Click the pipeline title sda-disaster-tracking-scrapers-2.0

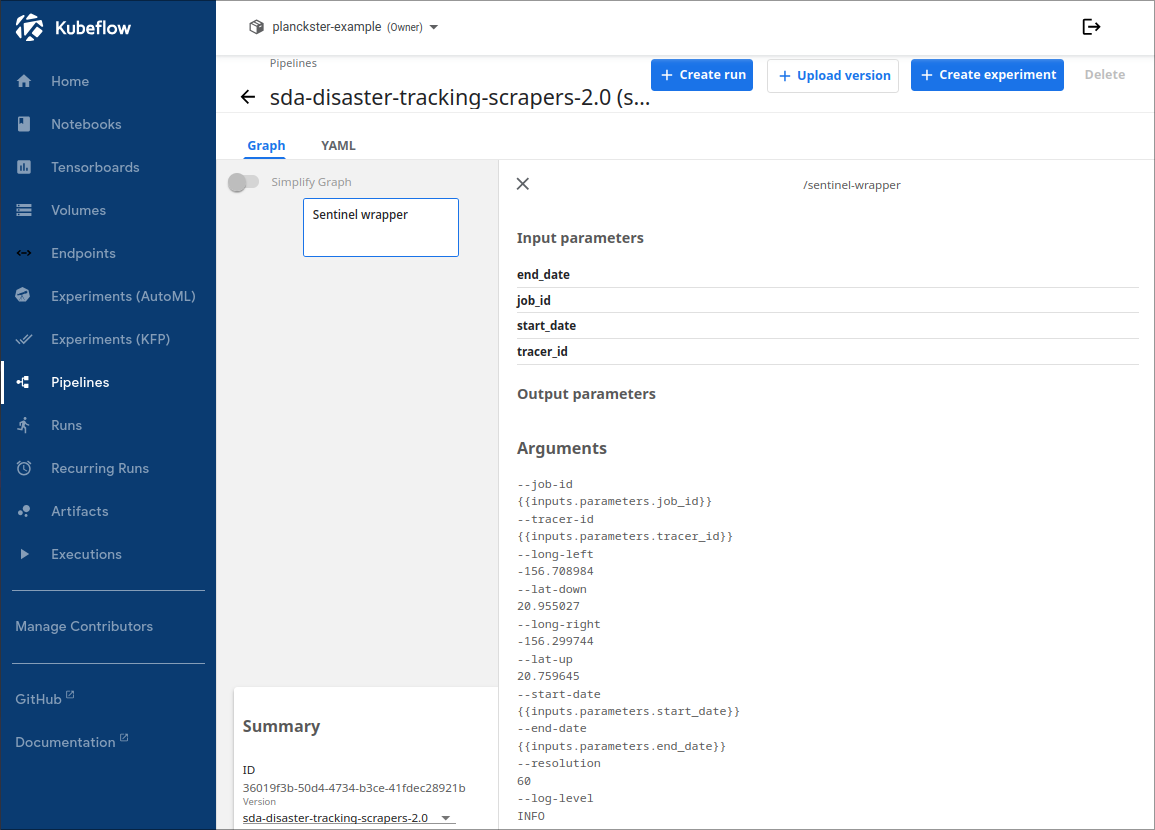pos(460,97)
